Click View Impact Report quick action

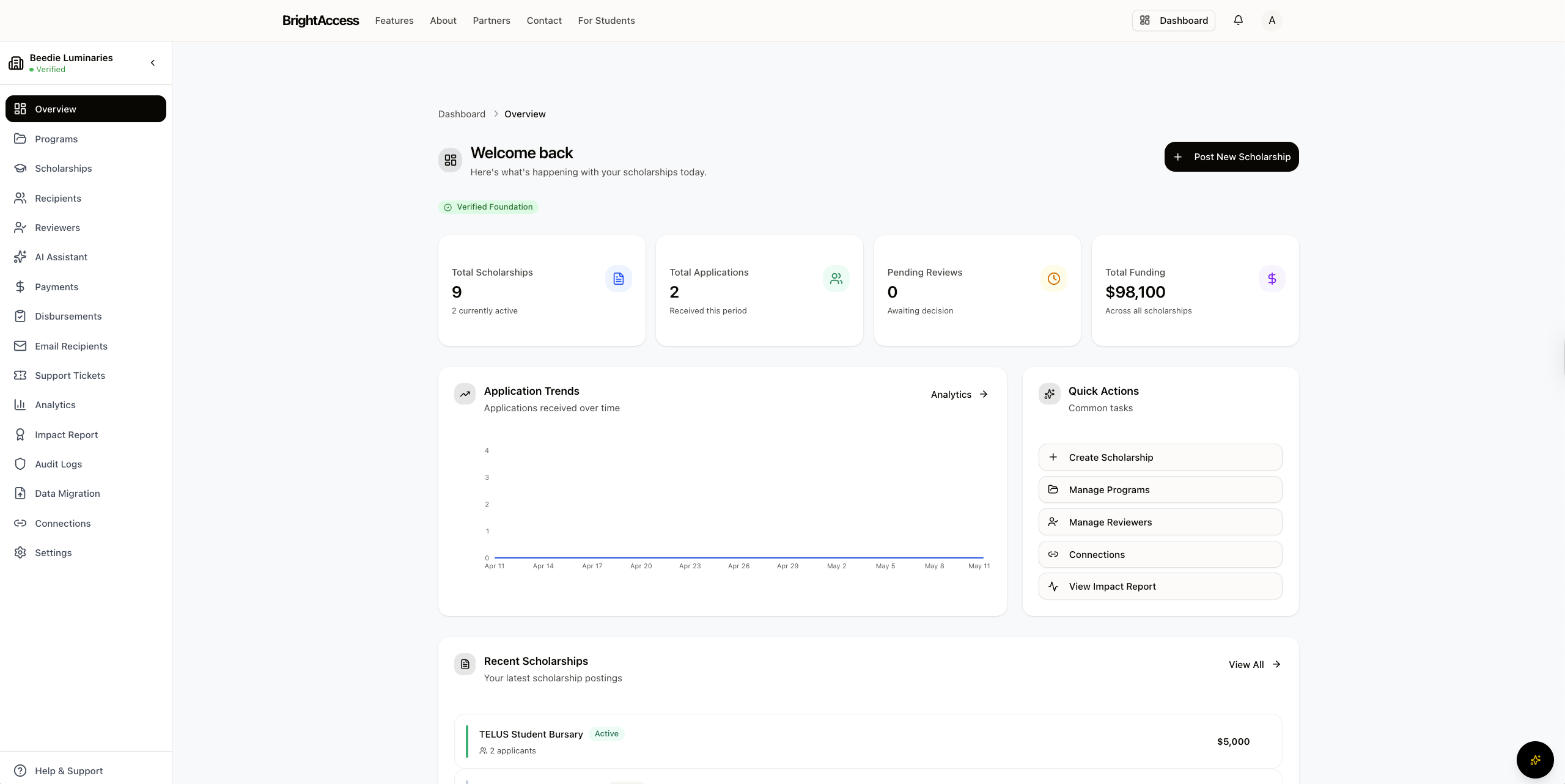(x=1160, y=586)
